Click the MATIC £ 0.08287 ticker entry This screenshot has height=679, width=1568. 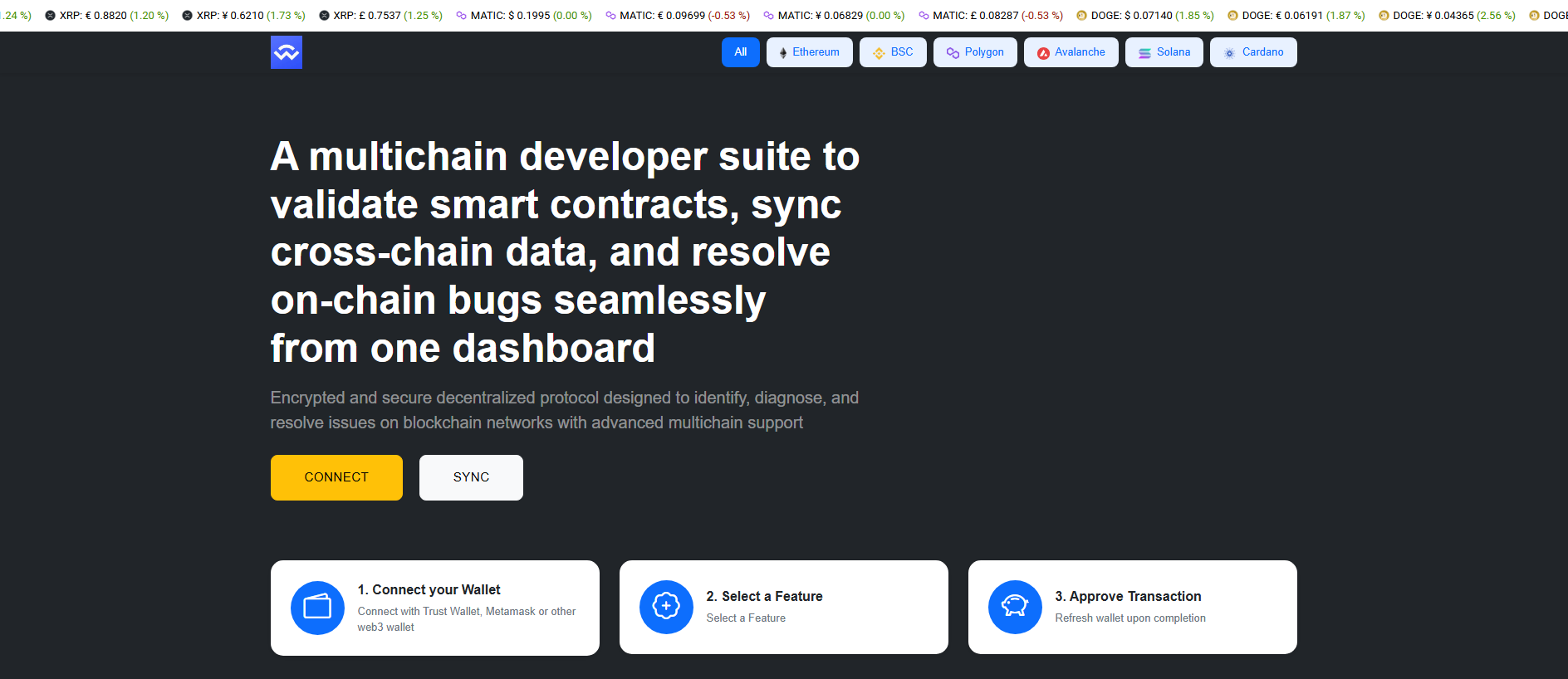point(991,16)
